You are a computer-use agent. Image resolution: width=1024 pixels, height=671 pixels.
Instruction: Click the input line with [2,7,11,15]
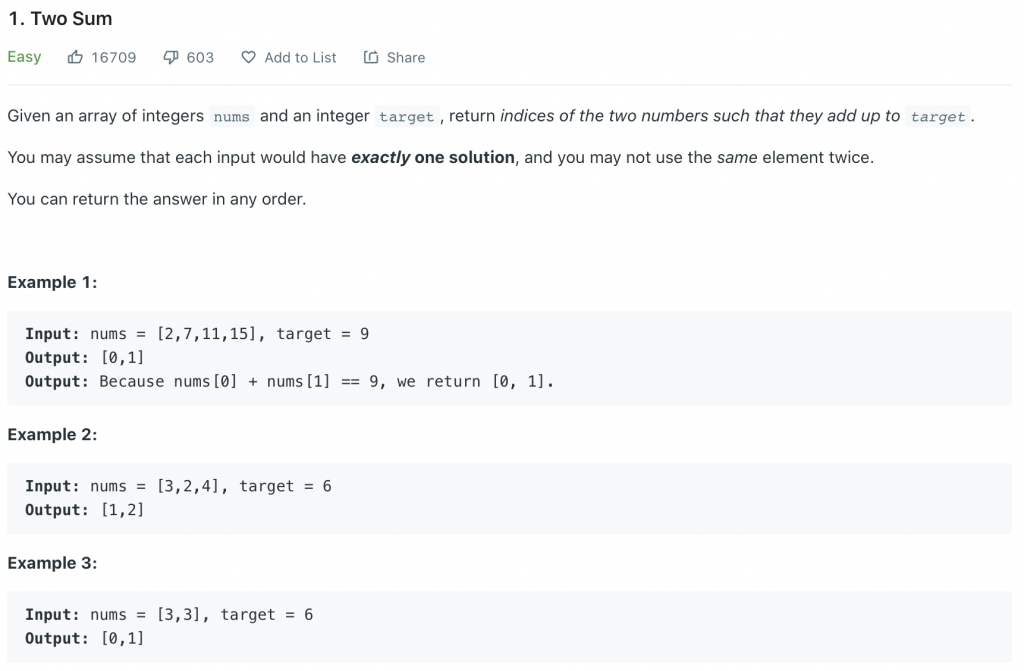pyautogui.click(x=197, y=334)
